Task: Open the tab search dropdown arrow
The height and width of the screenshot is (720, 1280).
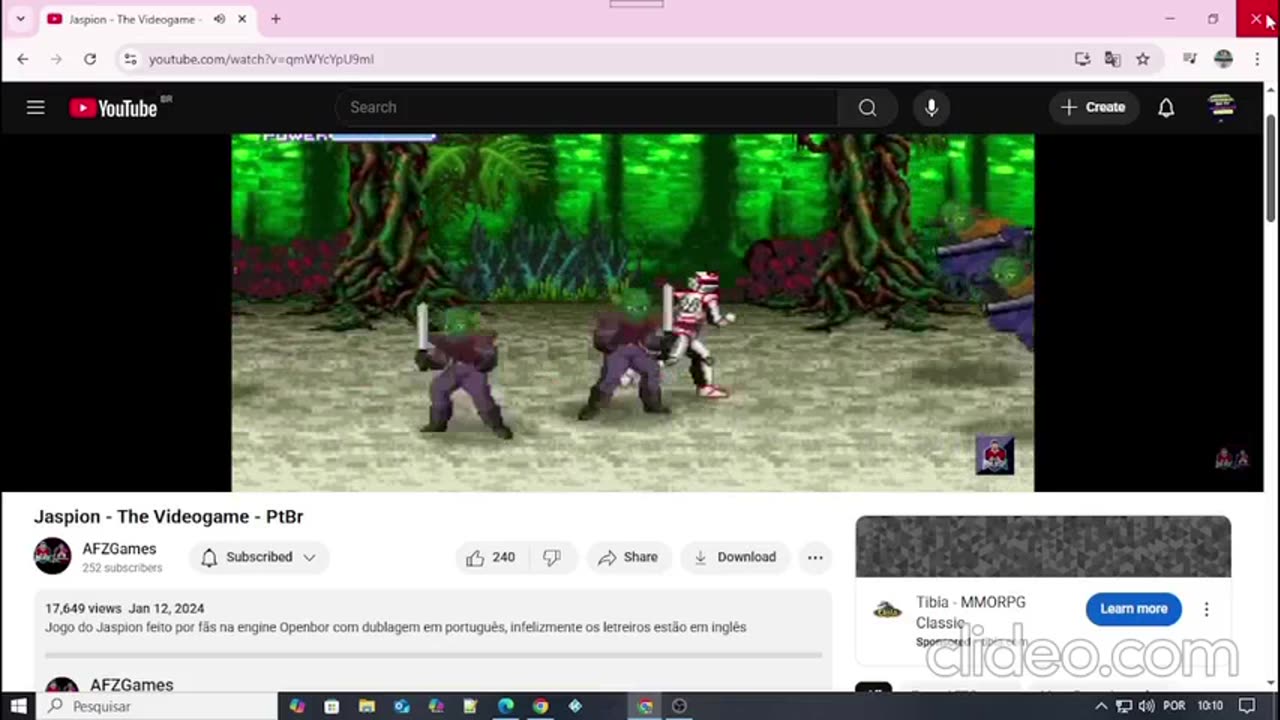Action: point(20,19)
